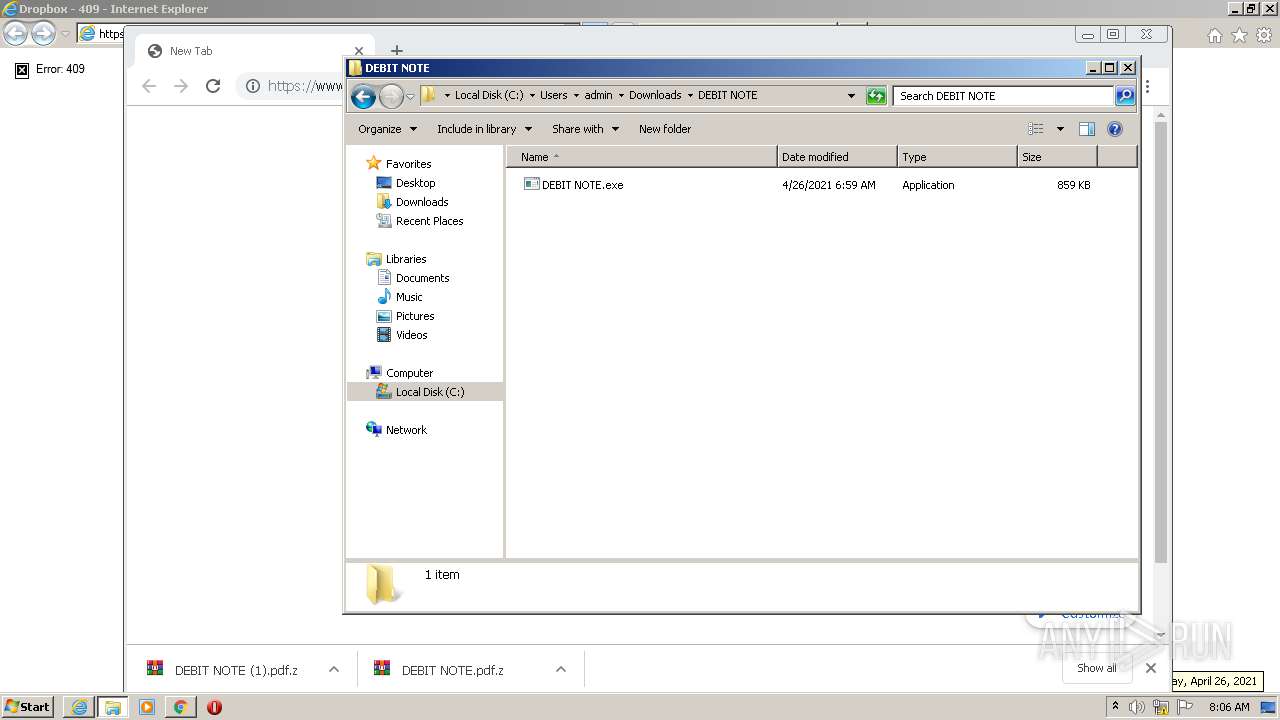Sort files by Name column
This screenshot has width=1280, height=720.
coord(642,157)
